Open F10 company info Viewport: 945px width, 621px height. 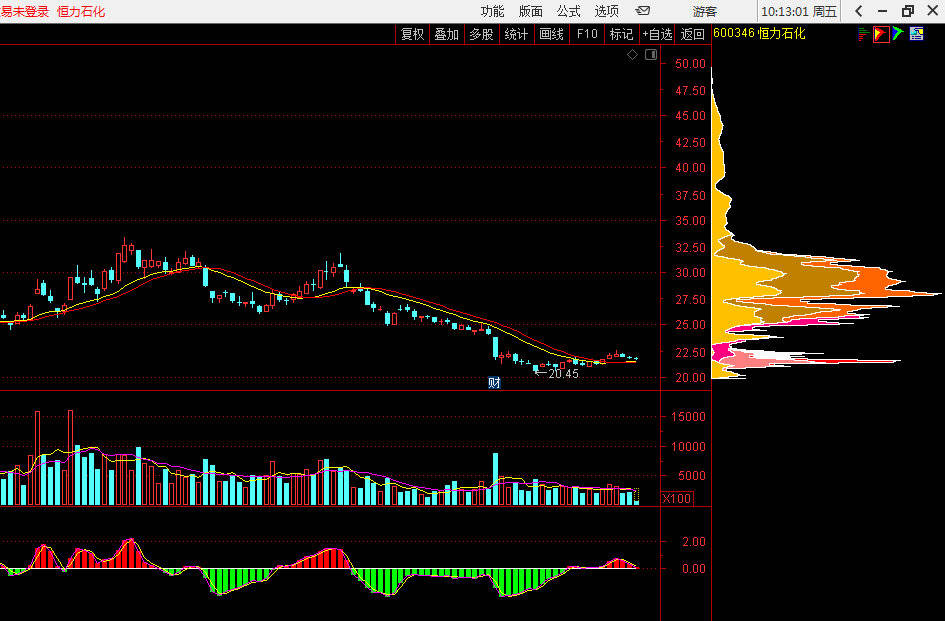click(586, 34)
